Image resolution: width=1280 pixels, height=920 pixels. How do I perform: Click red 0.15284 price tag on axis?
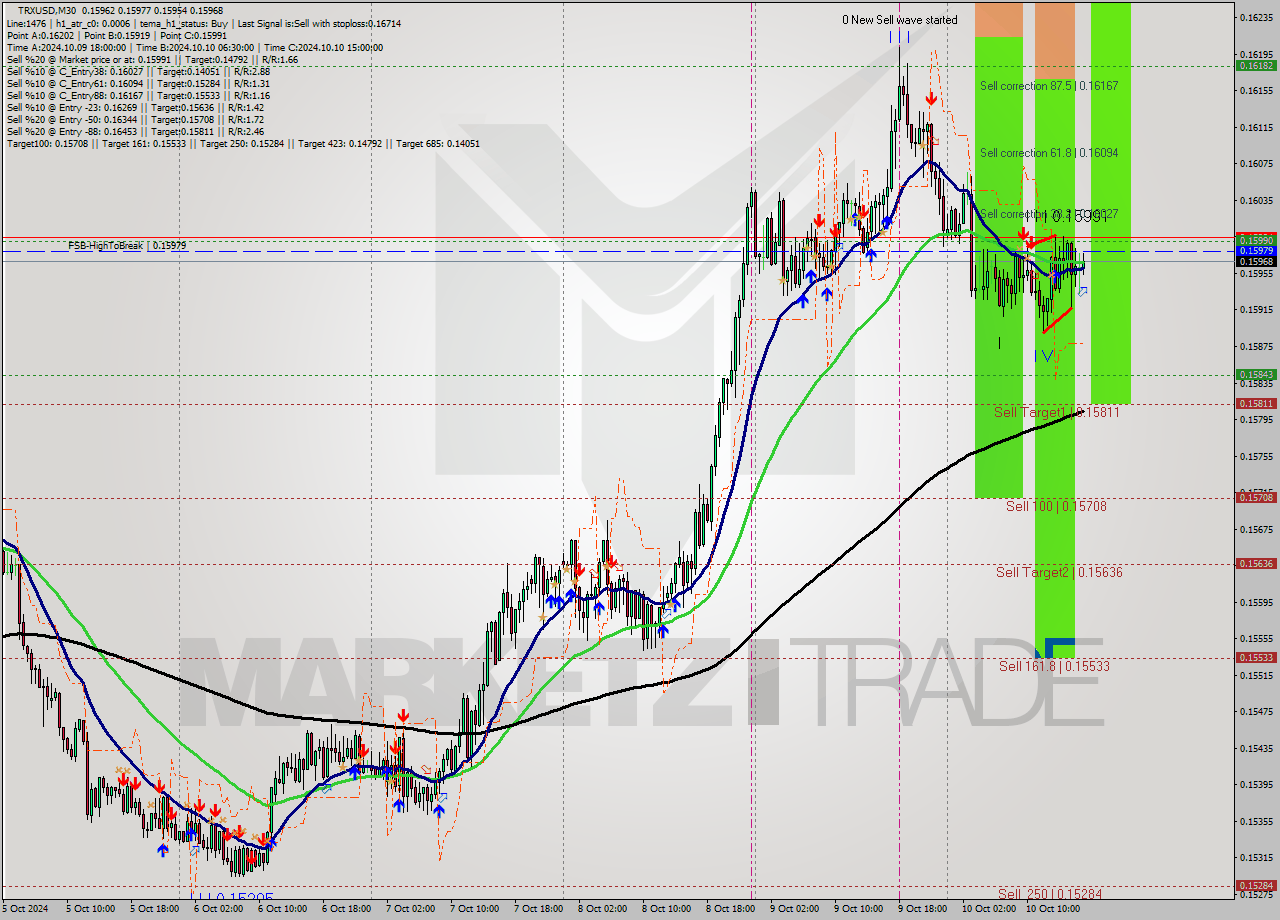tap(1256, 885)
